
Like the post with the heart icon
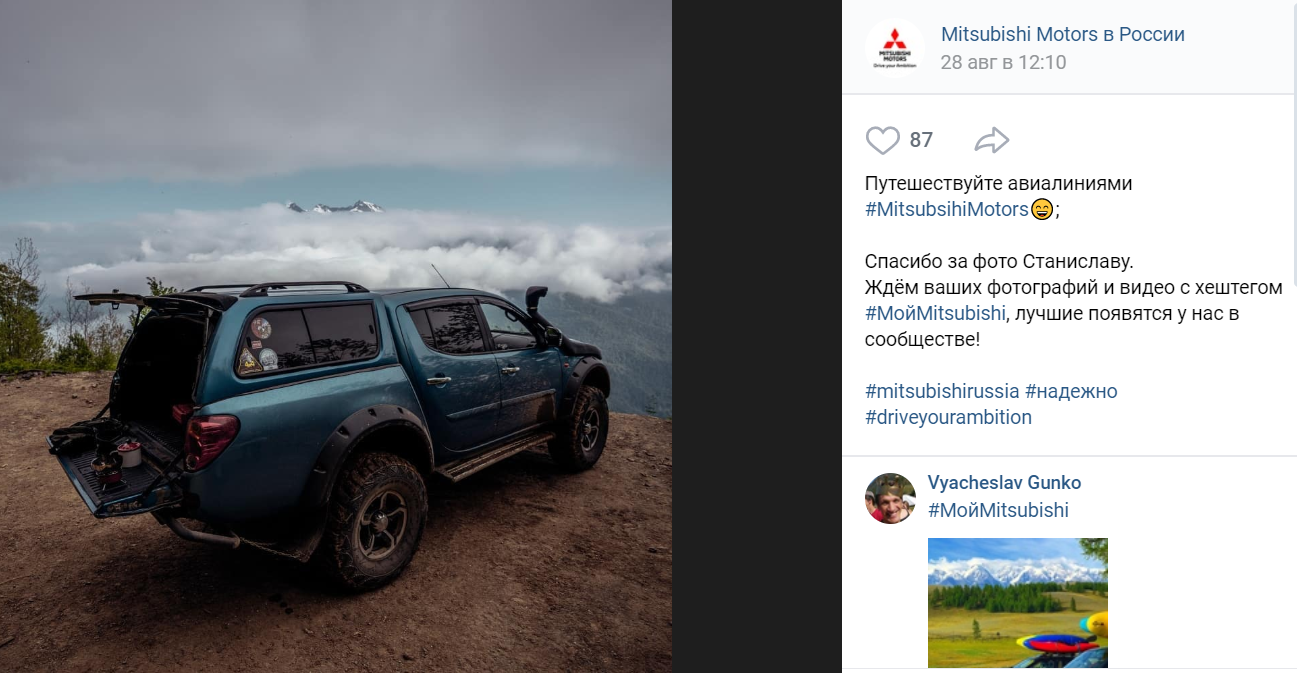[882, 140]
